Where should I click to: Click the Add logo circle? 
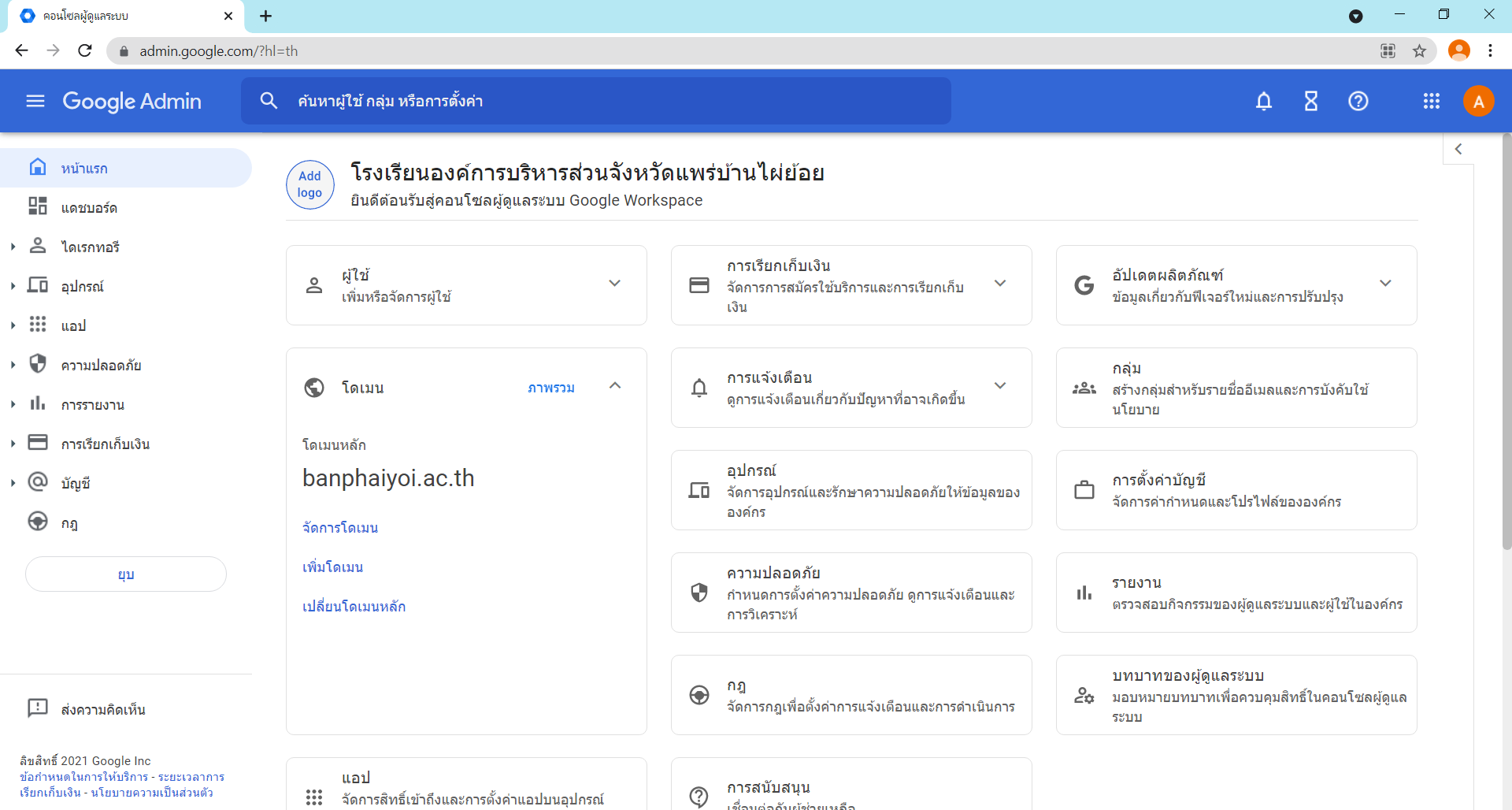coord(309,184)
